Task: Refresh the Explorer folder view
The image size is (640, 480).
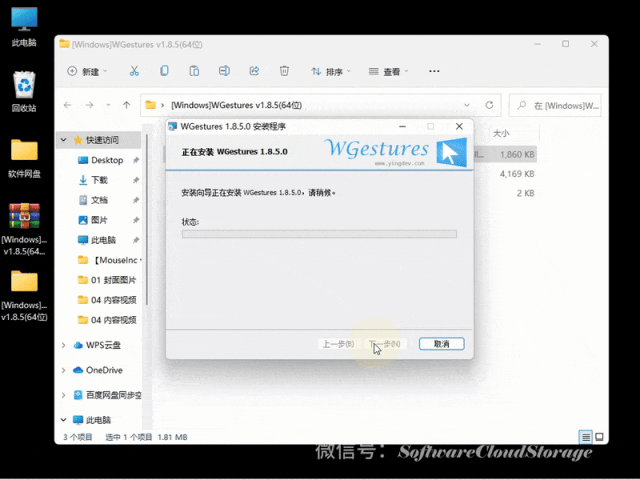Action: pyautogui.click(x=489, y=105)
